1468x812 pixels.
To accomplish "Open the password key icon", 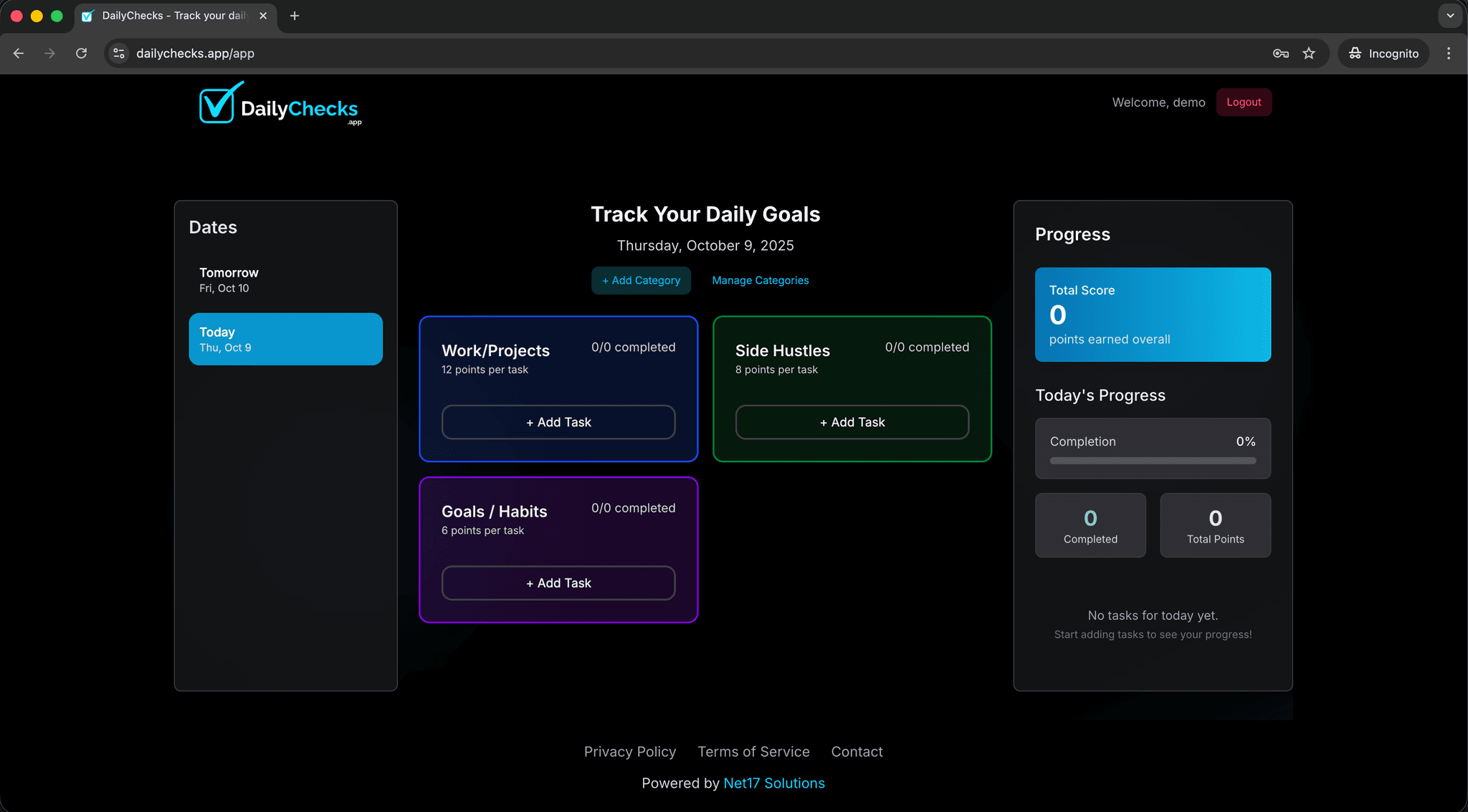I will point(1280,53).
